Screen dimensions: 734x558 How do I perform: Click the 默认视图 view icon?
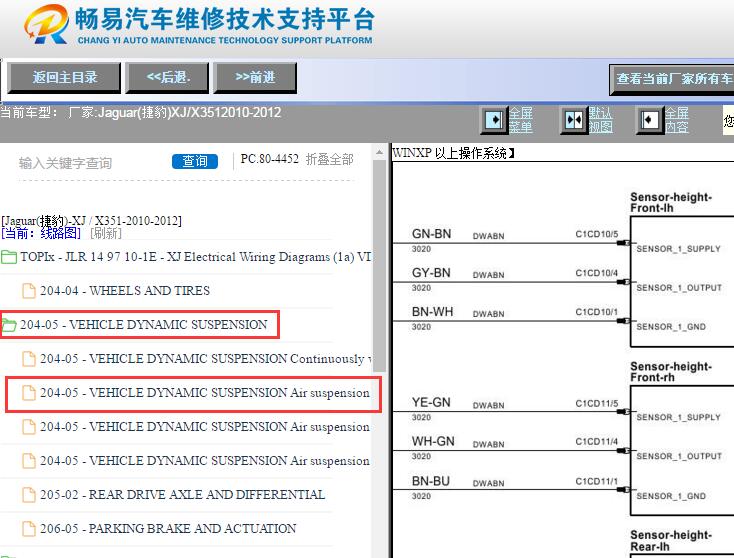coord(573,120)
